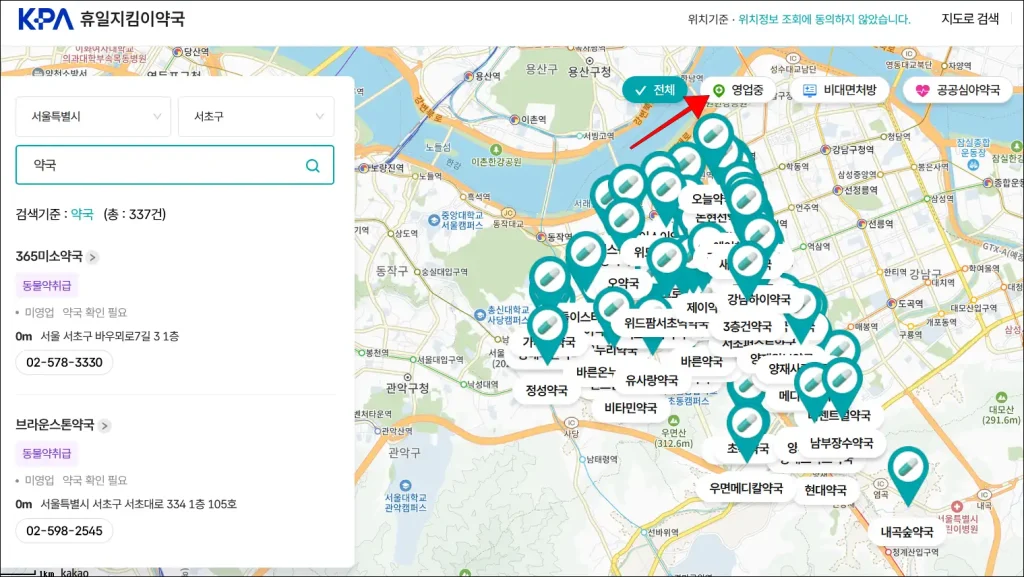The image size is (1024, 577).
Task: Filter by 영업중 pharmacies
Action: (x=738, y=90)
